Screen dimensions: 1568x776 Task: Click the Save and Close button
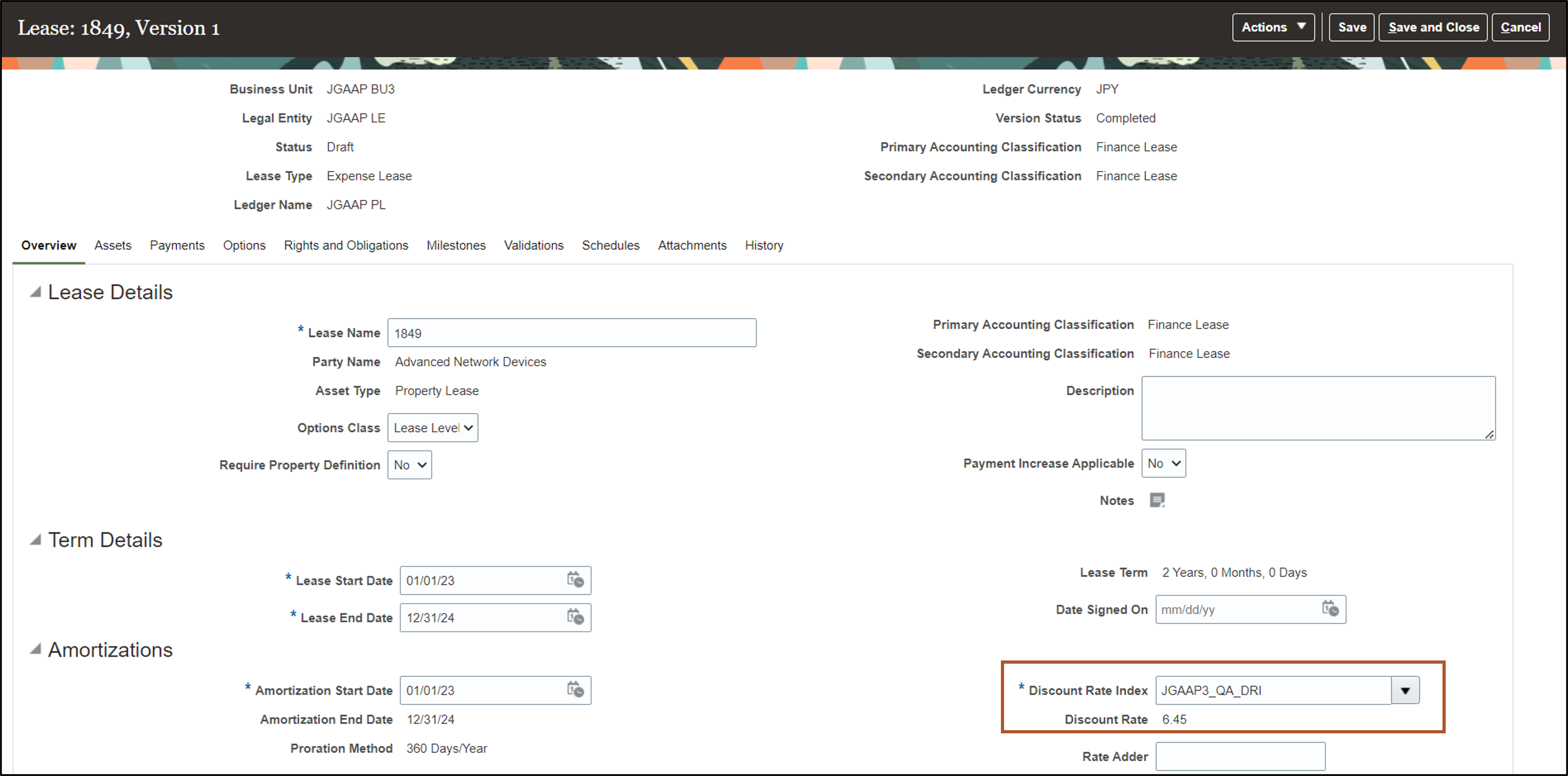tap(1433, 27)
